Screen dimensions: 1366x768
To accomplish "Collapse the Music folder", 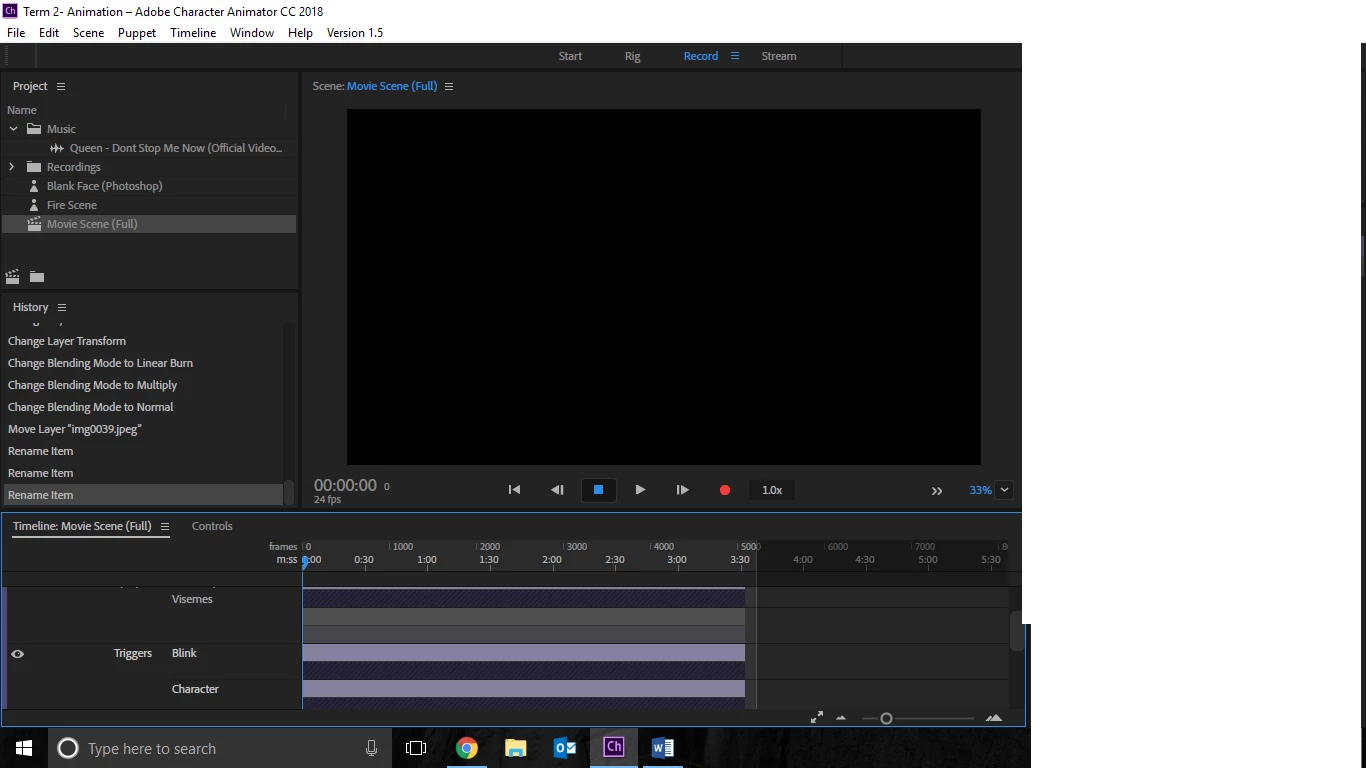I will [13, 129].
